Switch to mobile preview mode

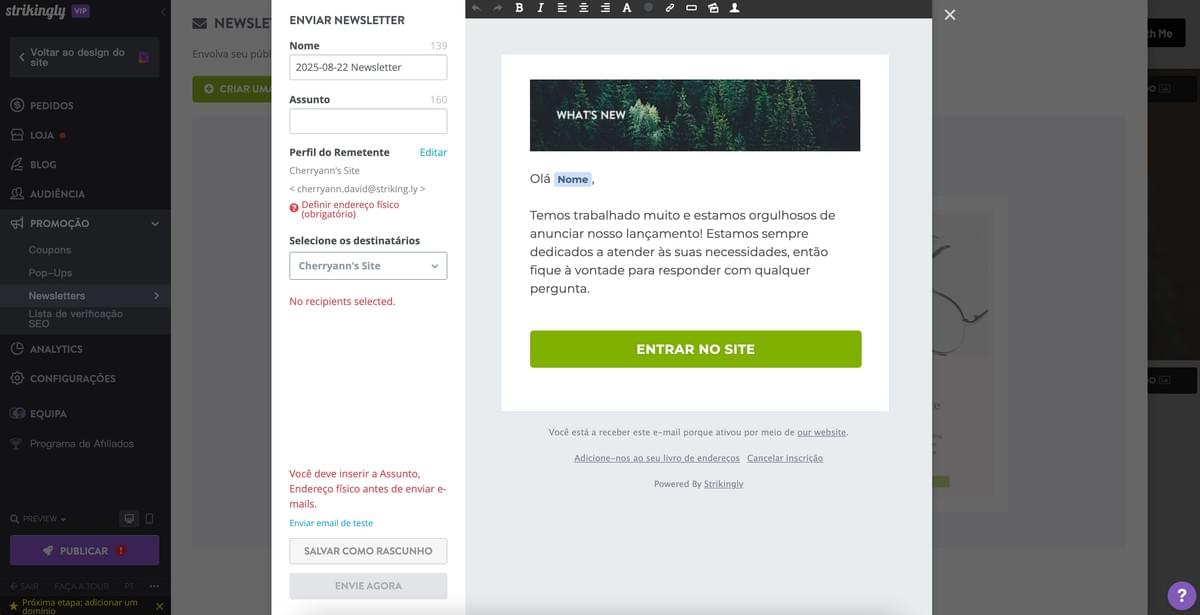point(149,519)
